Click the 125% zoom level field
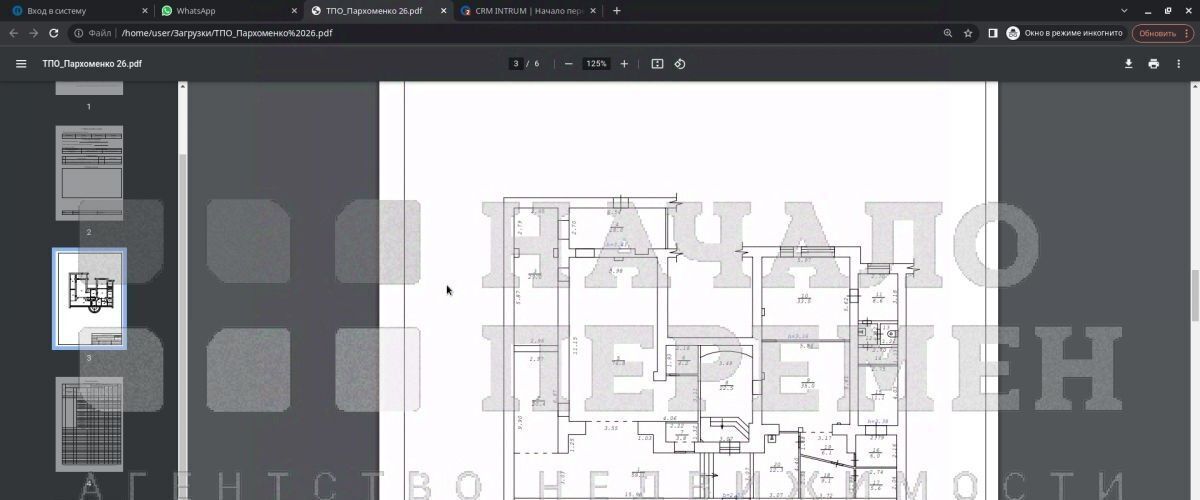The width and height of the screenshot is (1200, 500). 597,63
